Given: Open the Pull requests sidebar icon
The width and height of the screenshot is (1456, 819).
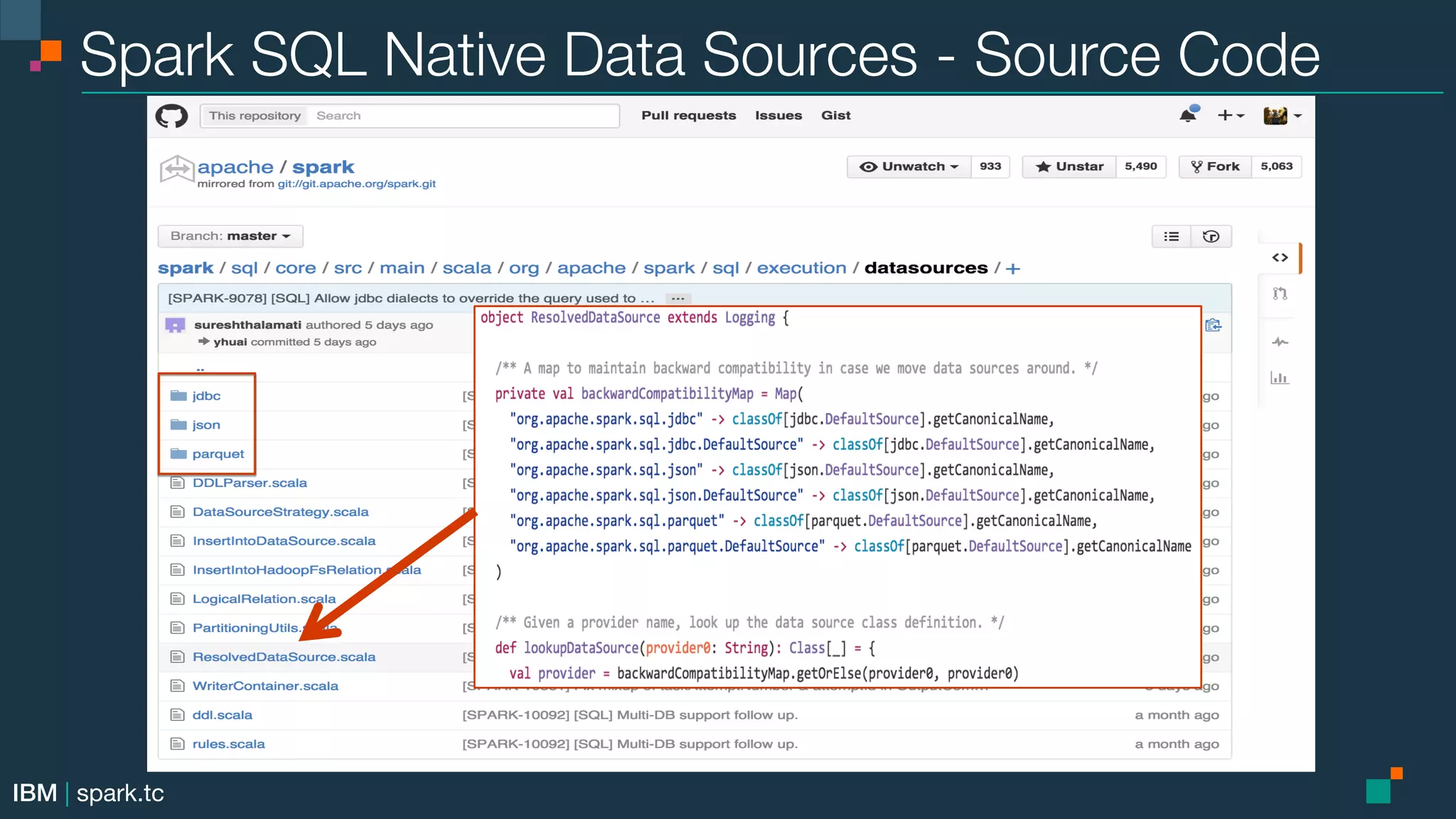Looking at the screenshot, I should 1280,294.
